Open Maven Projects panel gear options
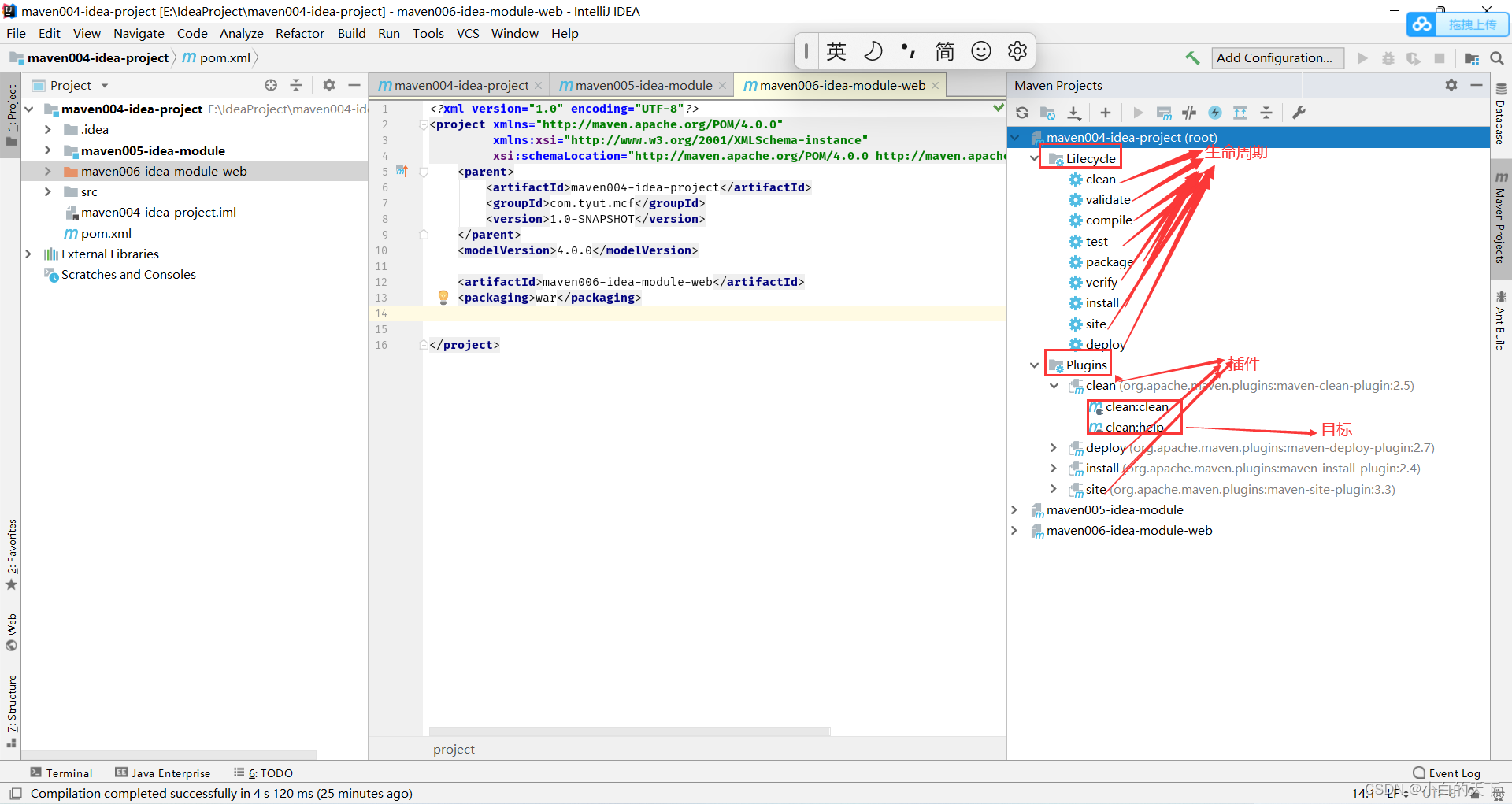1512x804 pixels. coord(1451,85)
